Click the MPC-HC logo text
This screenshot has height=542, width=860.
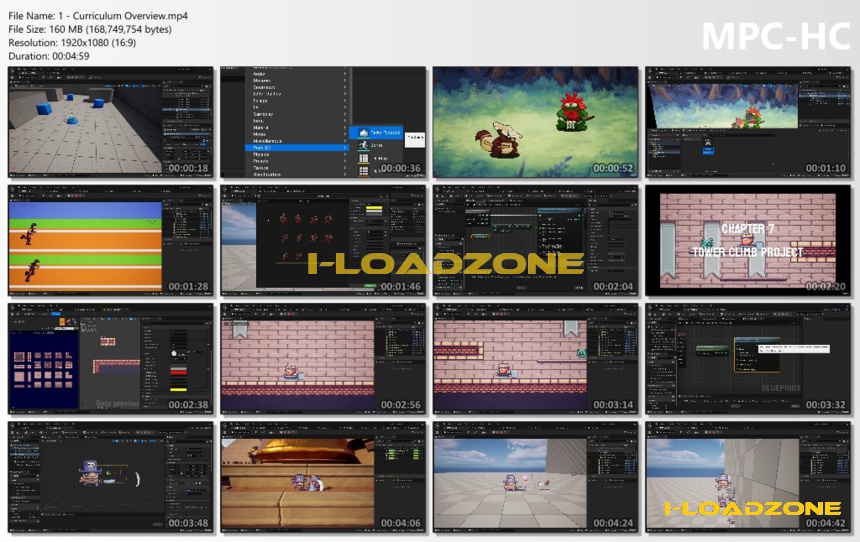[776, 36]
